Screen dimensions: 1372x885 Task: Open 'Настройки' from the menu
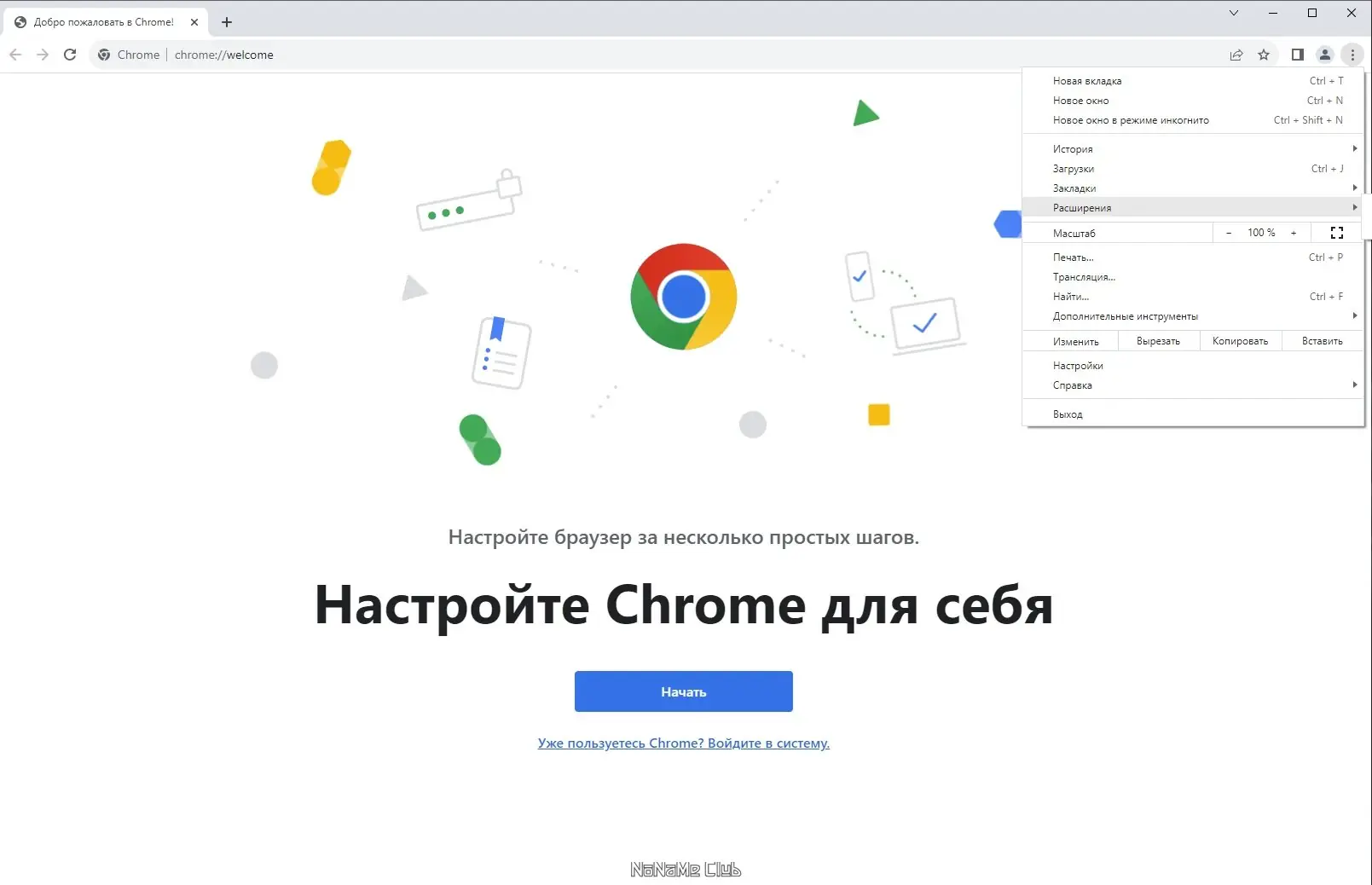pyautogui.click(x=1193, y=366)
